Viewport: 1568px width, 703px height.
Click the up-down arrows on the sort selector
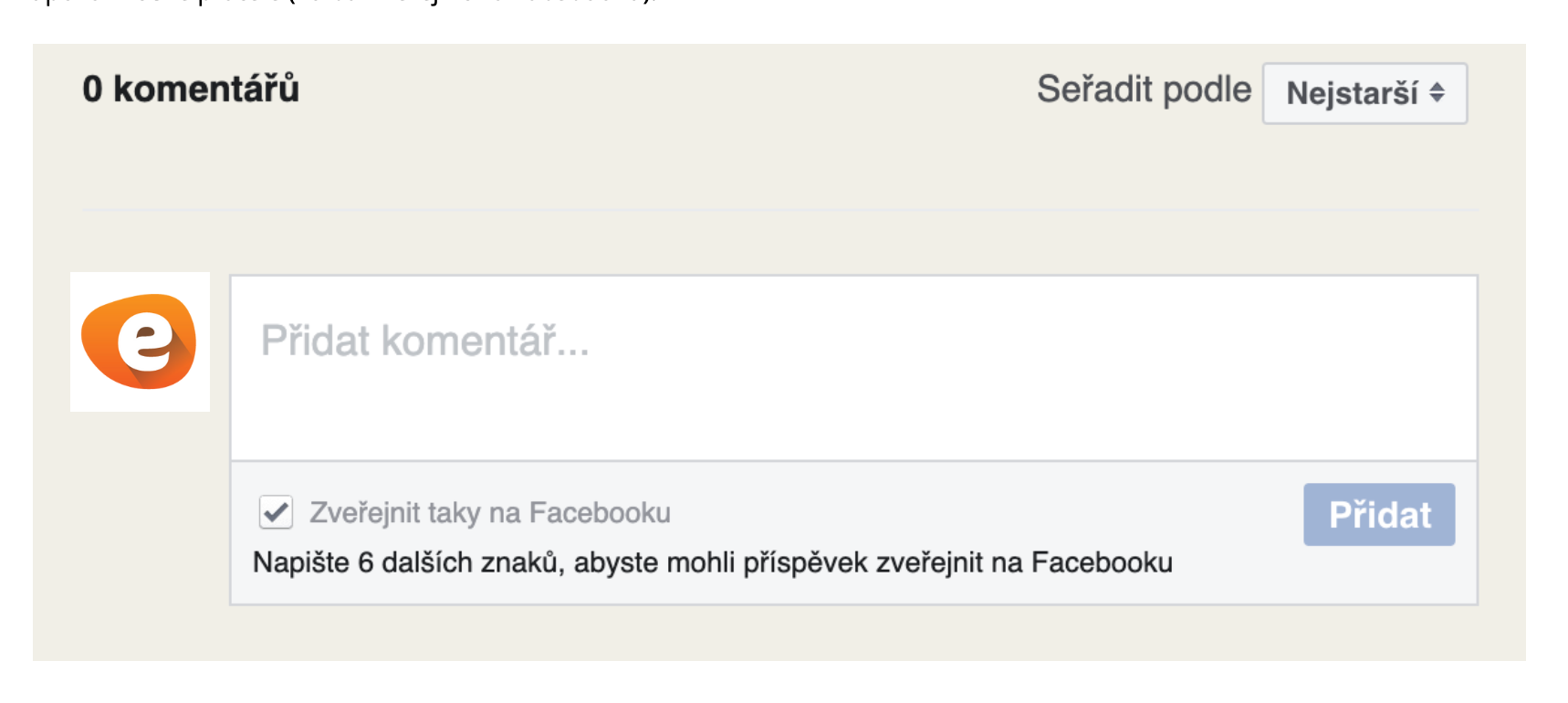click(1437, 92)
